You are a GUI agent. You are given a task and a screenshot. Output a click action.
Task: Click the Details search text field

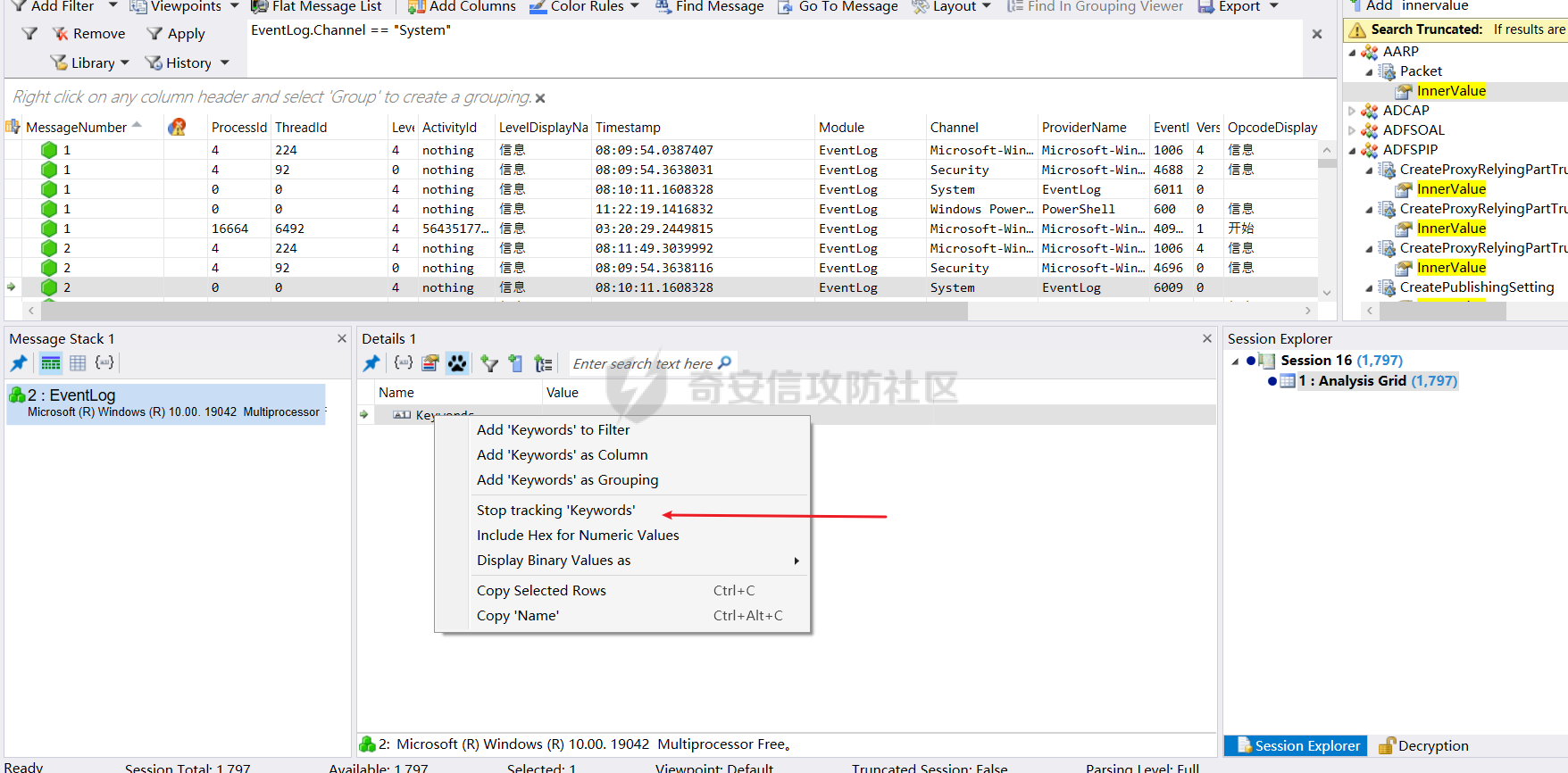pyautogui.click(x=643, y=363)
